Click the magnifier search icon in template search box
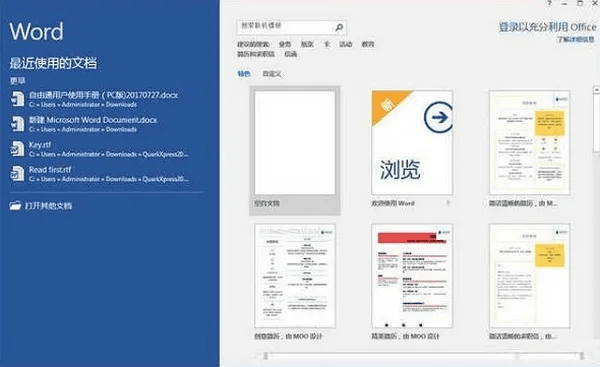Image resolution: width=600 pixels, height=367 pixels. [339, 27]
